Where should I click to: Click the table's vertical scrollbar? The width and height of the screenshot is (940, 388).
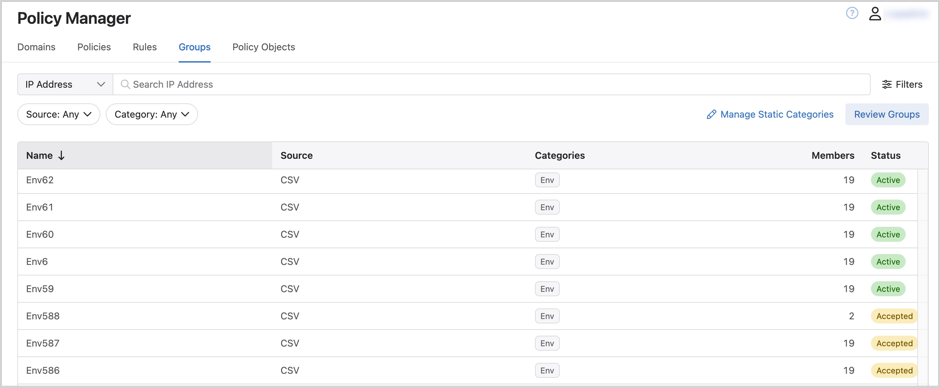(923, 276)
